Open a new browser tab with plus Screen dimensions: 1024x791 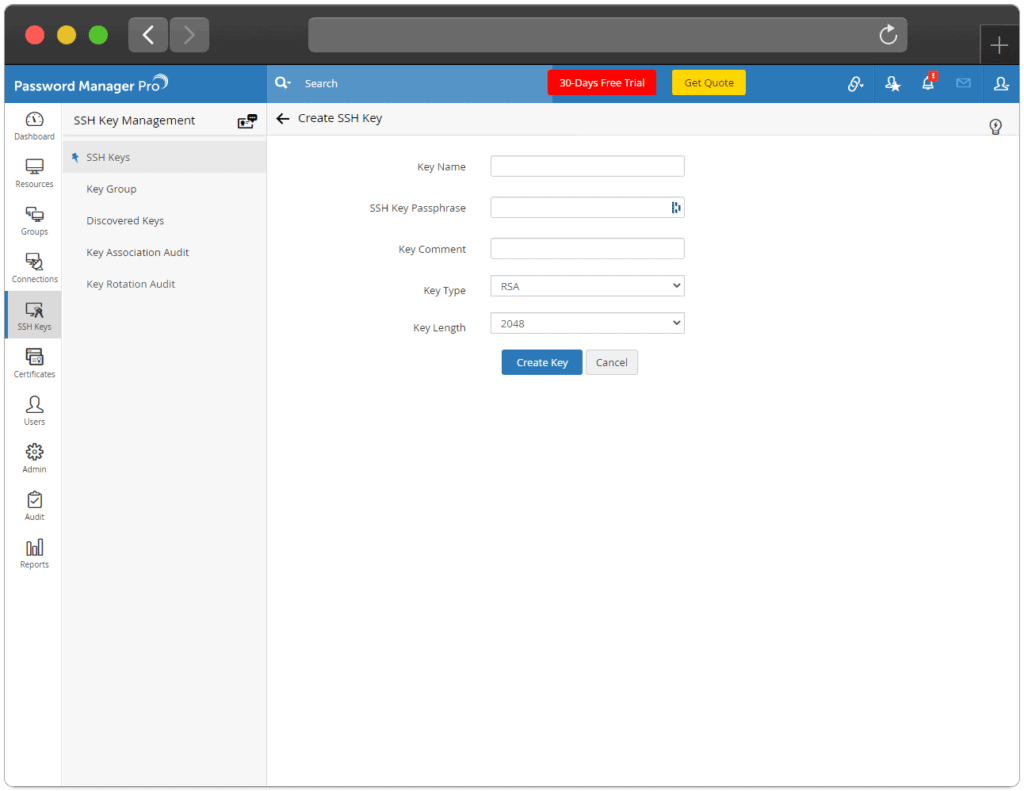point(999,45)
